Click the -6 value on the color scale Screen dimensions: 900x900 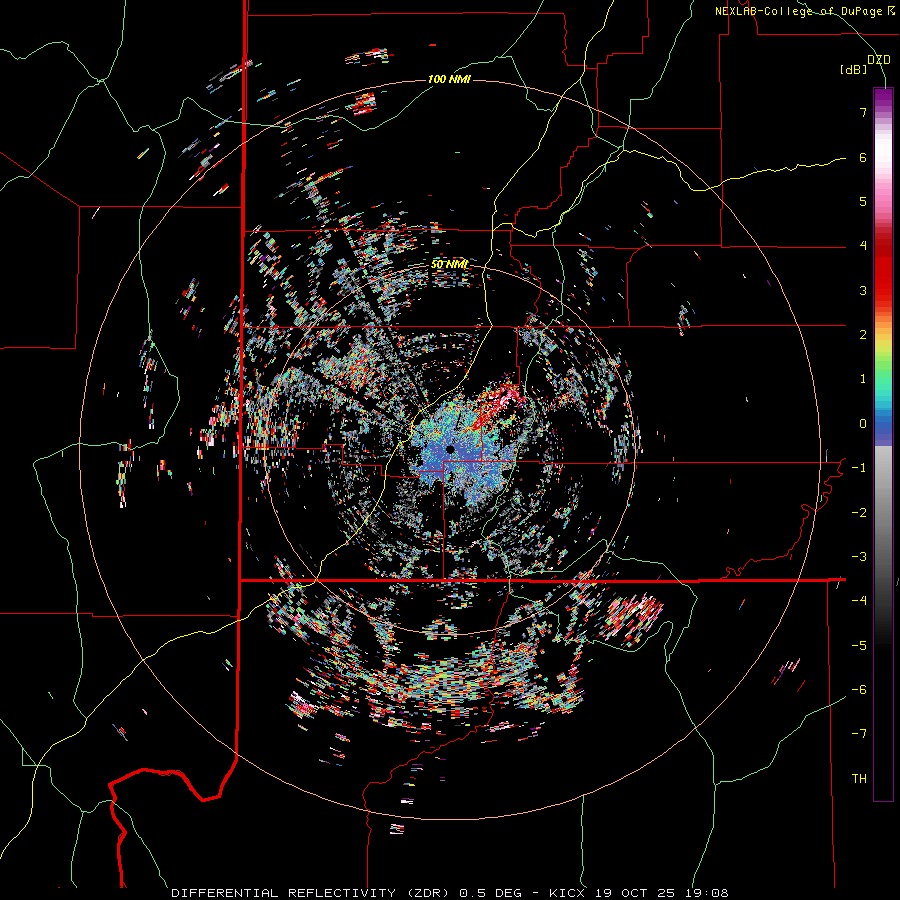[859, 690]
